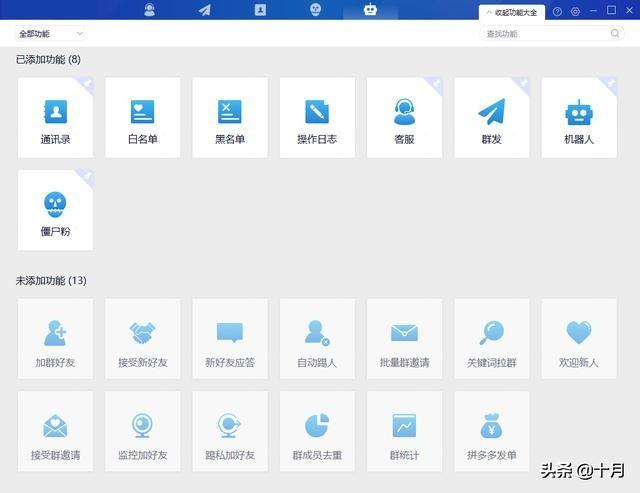Open the 白名单 whitelist function
The width and height of the screenshot is (640, 493).
click(x=142, y=118)
